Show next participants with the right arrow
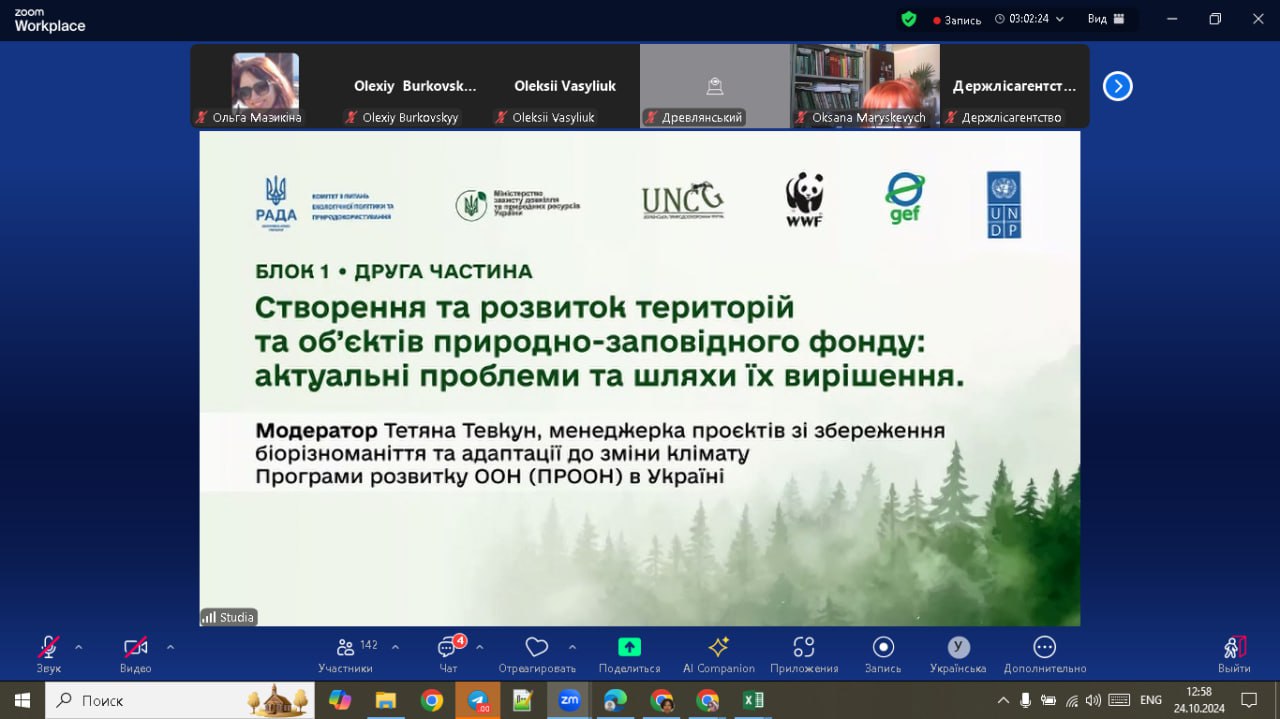 pos(1117,87)
